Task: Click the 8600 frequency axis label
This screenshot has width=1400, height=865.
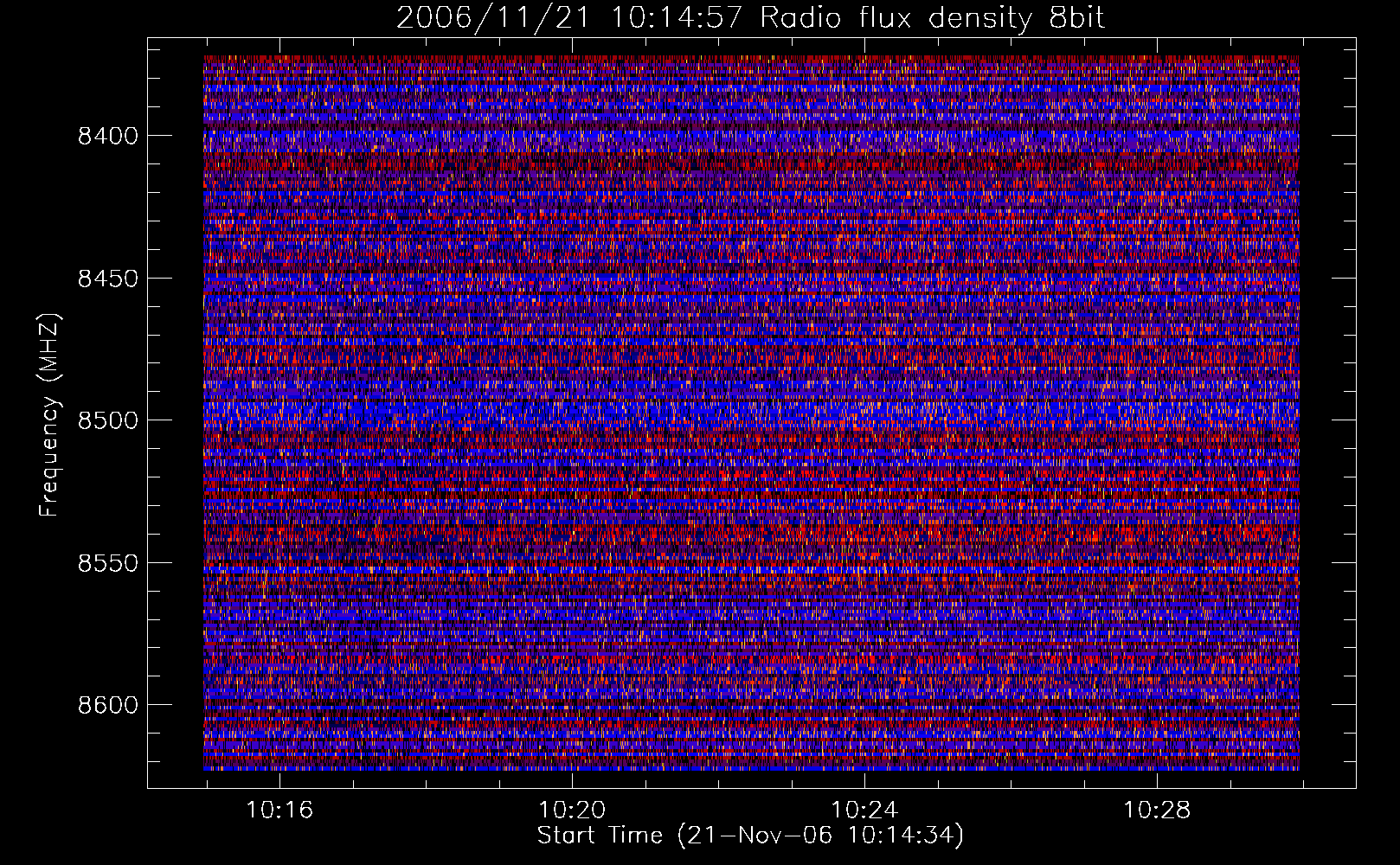Action: pyautogui.click(x=108, y=705)
